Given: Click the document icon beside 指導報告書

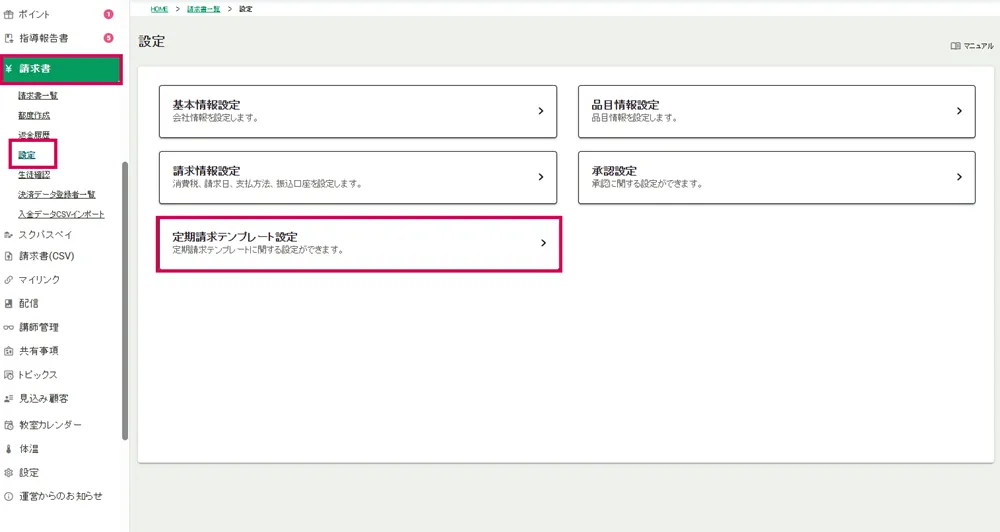Looking at the screenshot, I should [x=9, y=38].
